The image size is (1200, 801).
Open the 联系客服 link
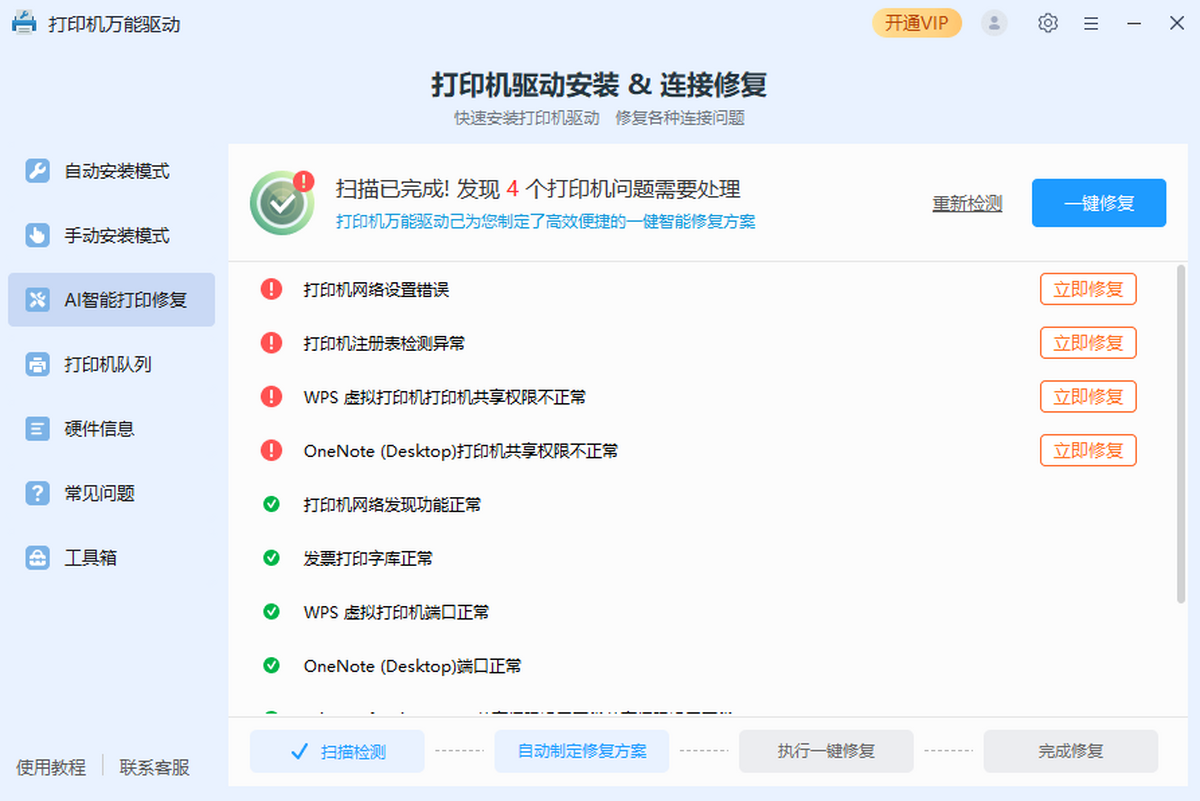click(x=155, y=767)
